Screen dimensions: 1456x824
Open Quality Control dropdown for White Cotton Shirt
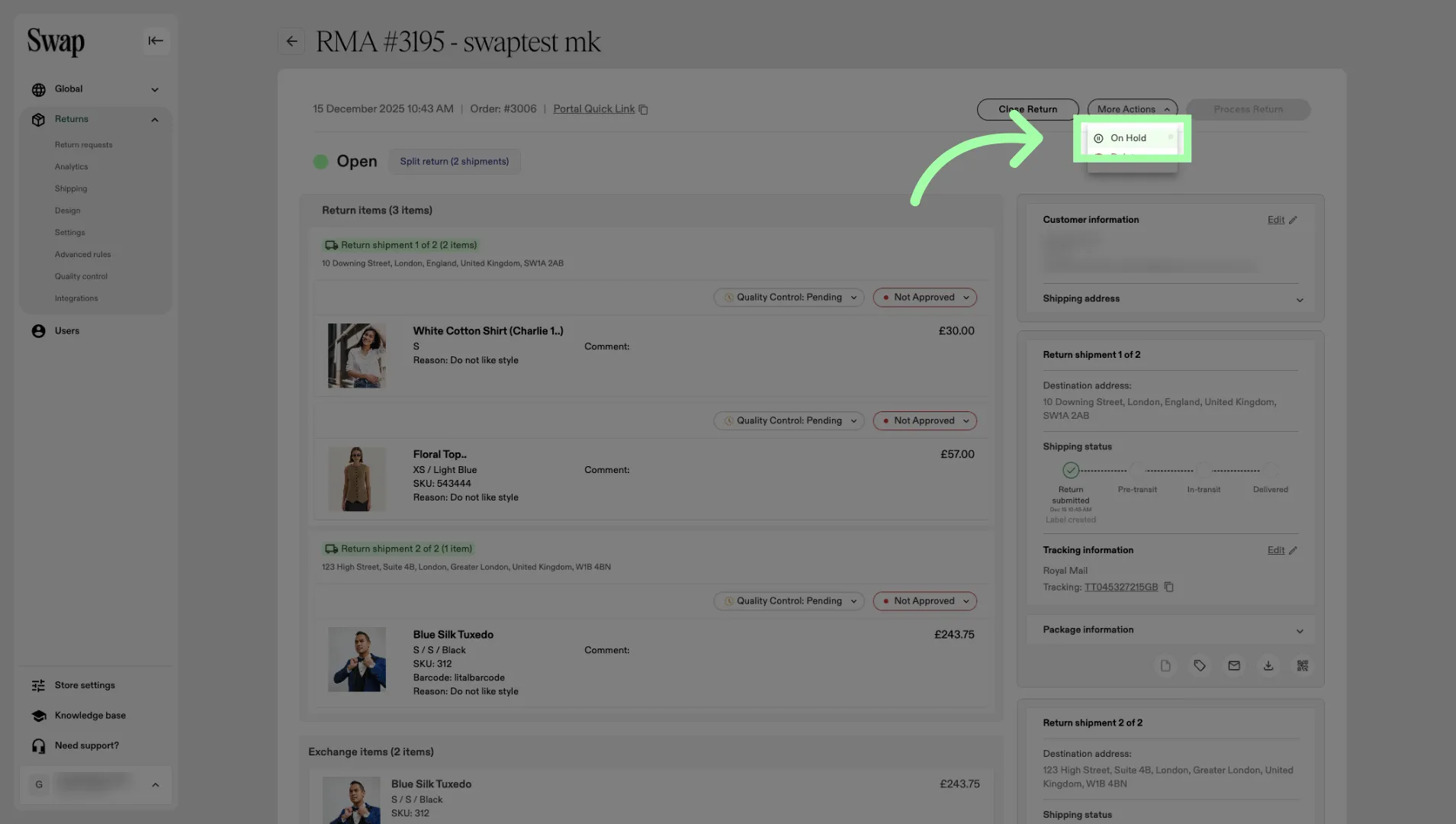click(x=789, y=298)
